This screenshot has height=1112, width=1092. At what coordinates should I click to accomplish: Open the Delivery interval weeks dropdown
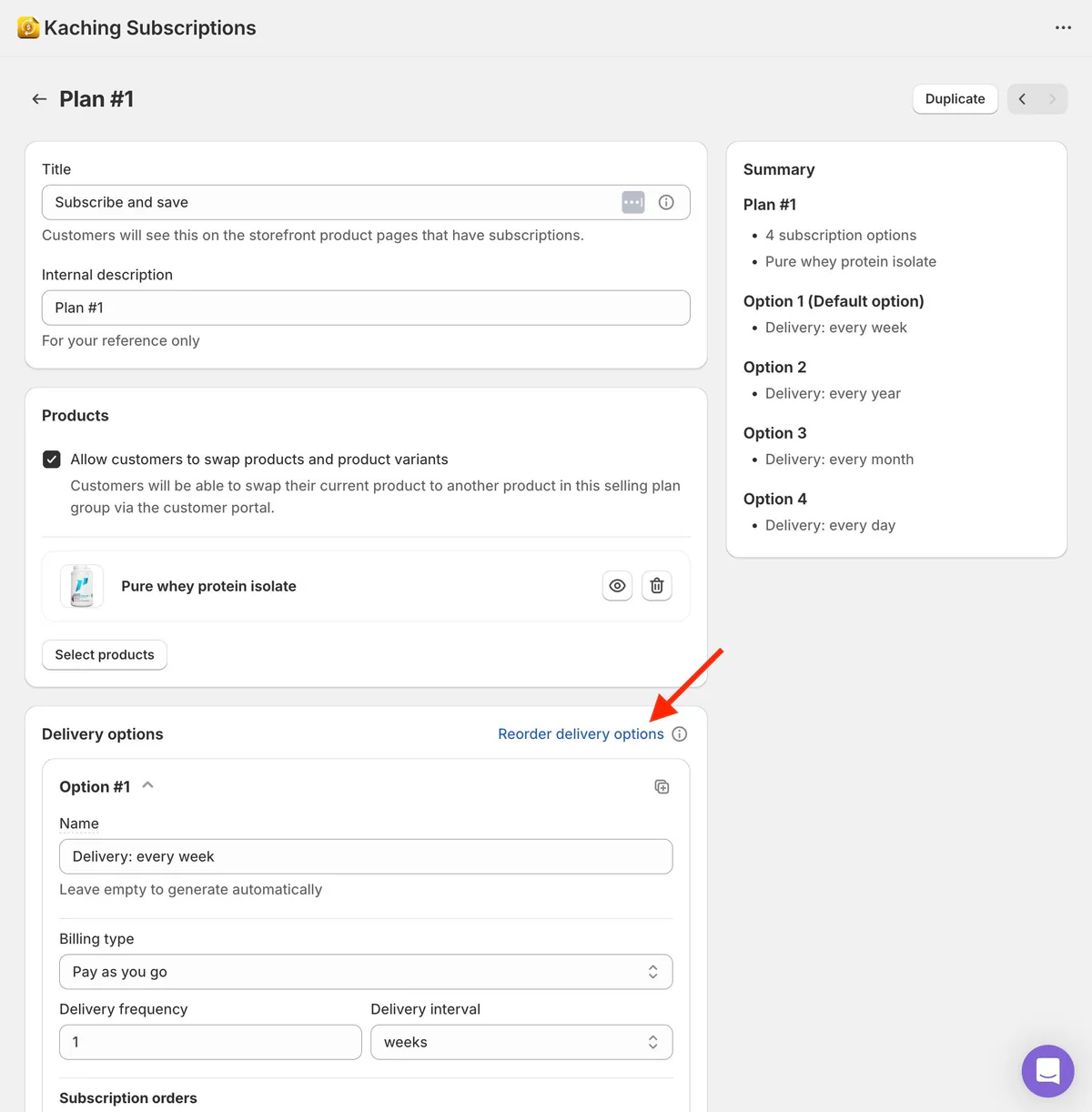[521, 1042]
